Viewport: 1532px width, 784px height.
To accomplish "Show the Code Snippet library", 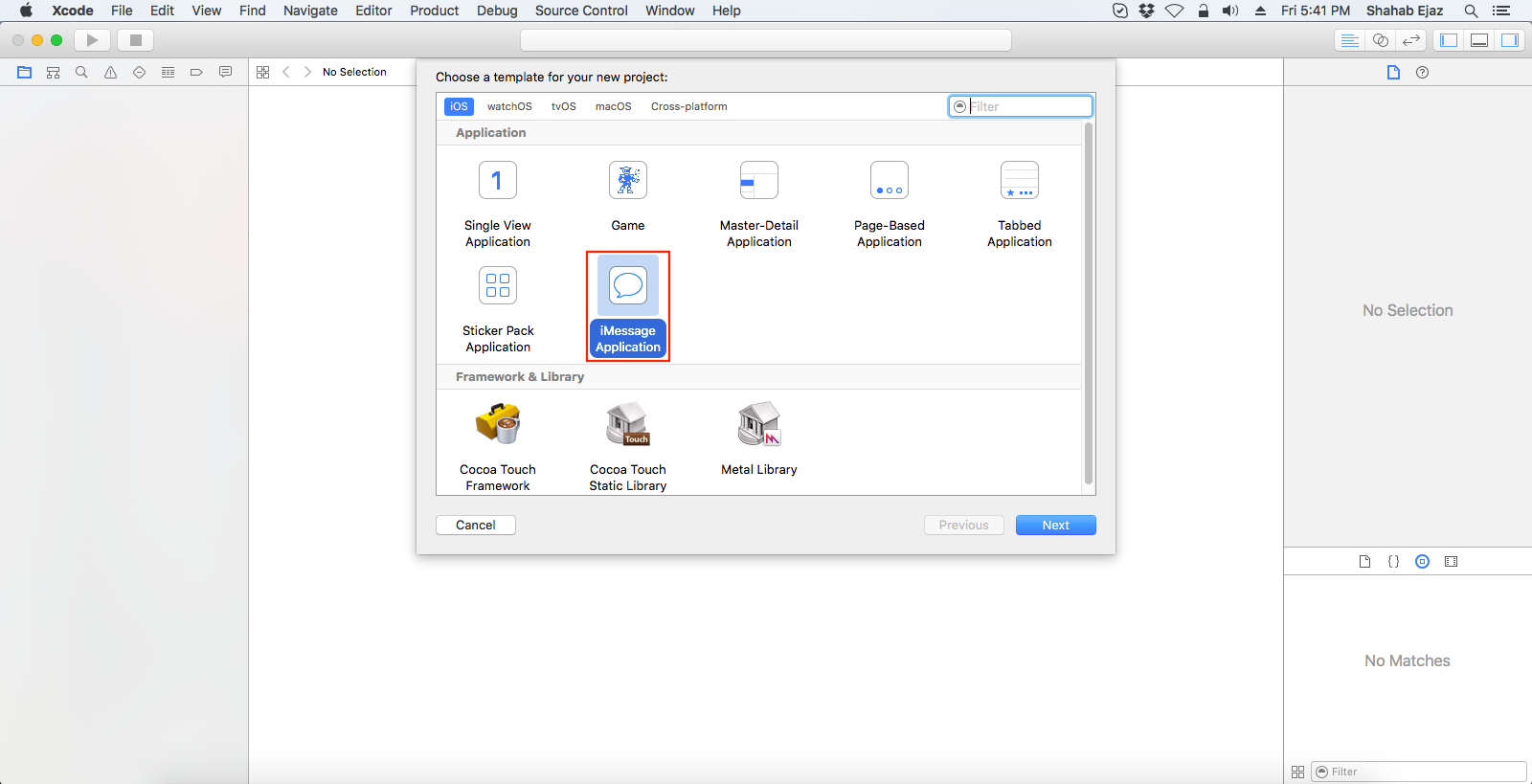I will 1393,562.
